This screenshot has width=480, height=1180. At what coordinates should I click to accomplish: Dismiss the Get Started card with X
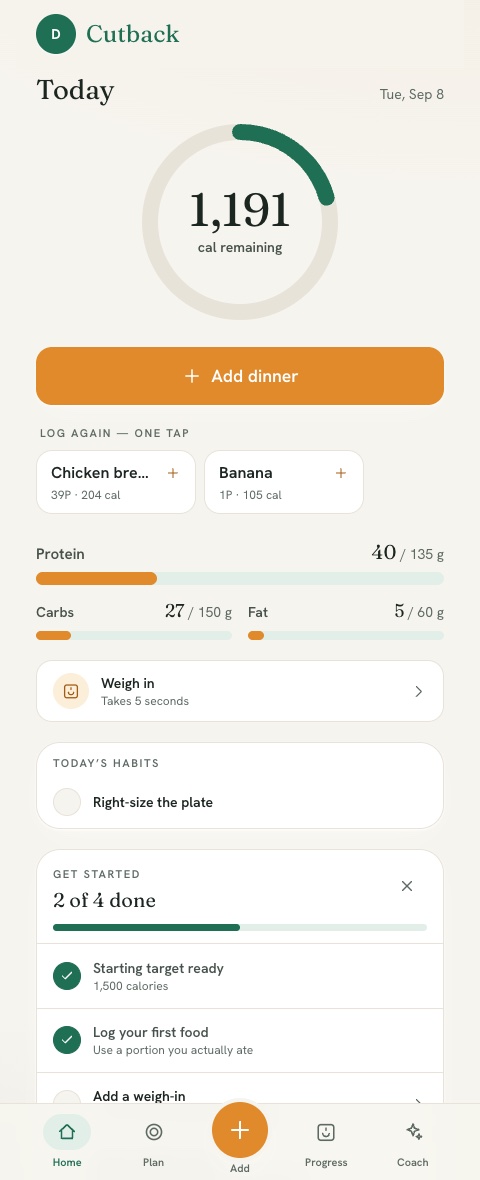click(407, 887)
